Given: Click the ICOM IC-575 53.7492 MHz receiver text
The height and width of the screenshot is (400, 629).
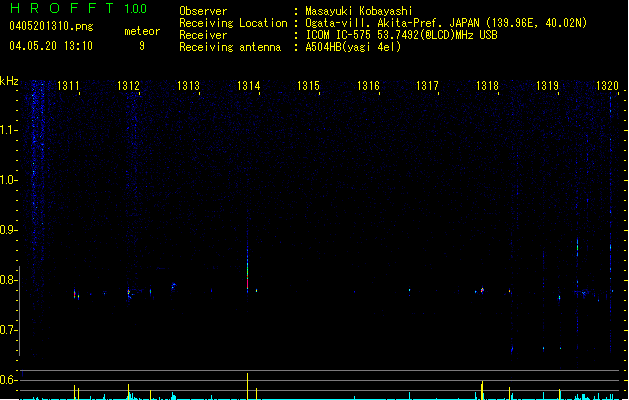Looking at the screenshot, I should point(402,35).
